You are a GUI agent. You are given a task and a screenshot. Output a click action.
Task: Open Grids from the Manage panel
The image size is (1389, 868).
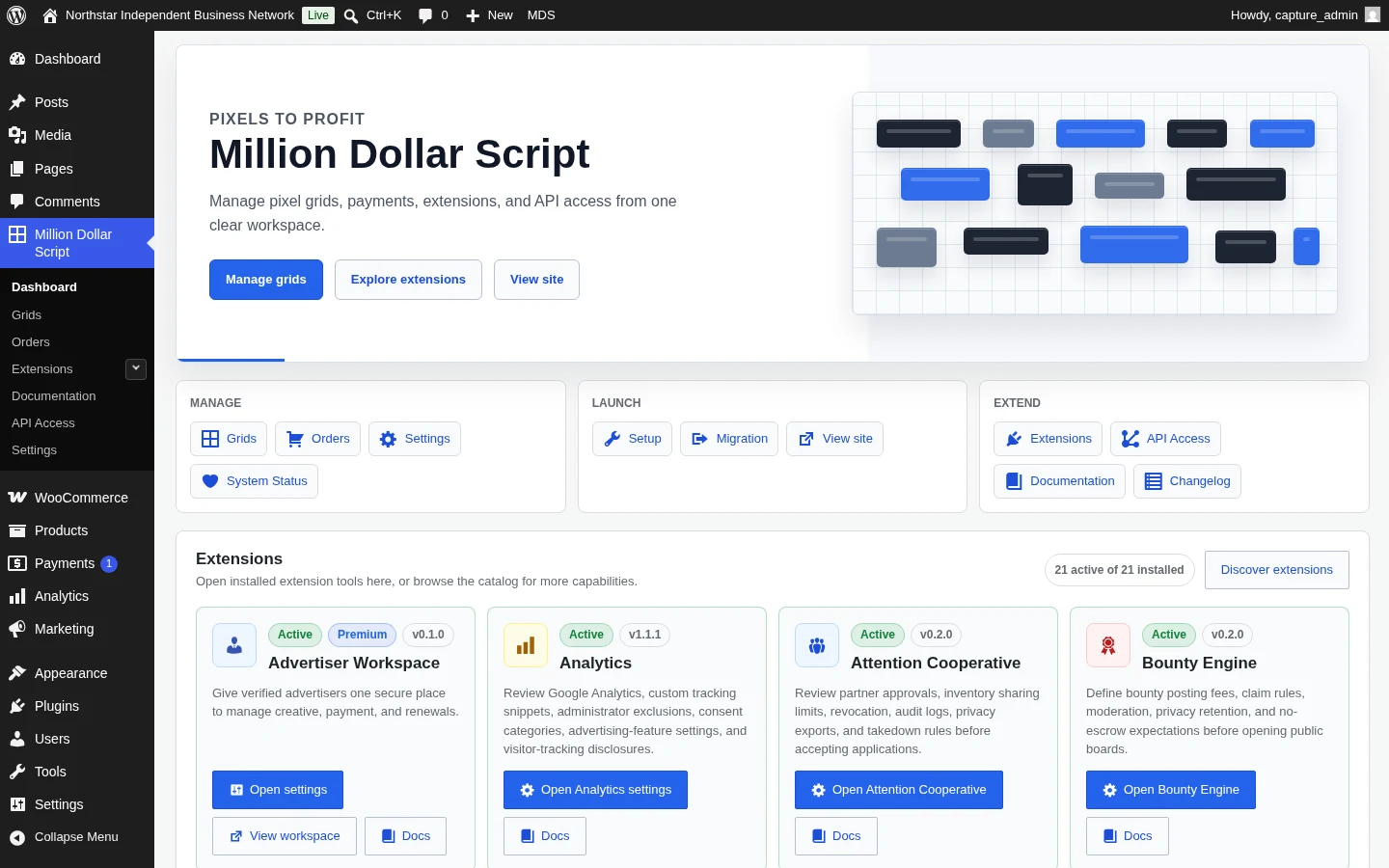pyautogui.click(x=229, y=439)
